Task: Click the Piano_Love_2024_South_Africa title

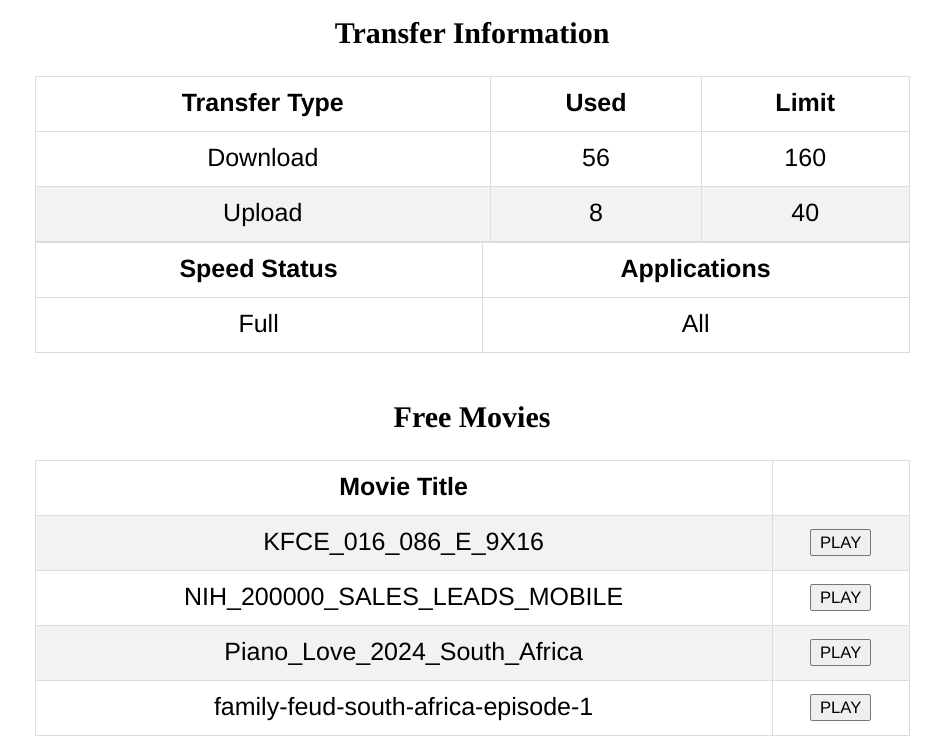Action: [x=403, y=652]
